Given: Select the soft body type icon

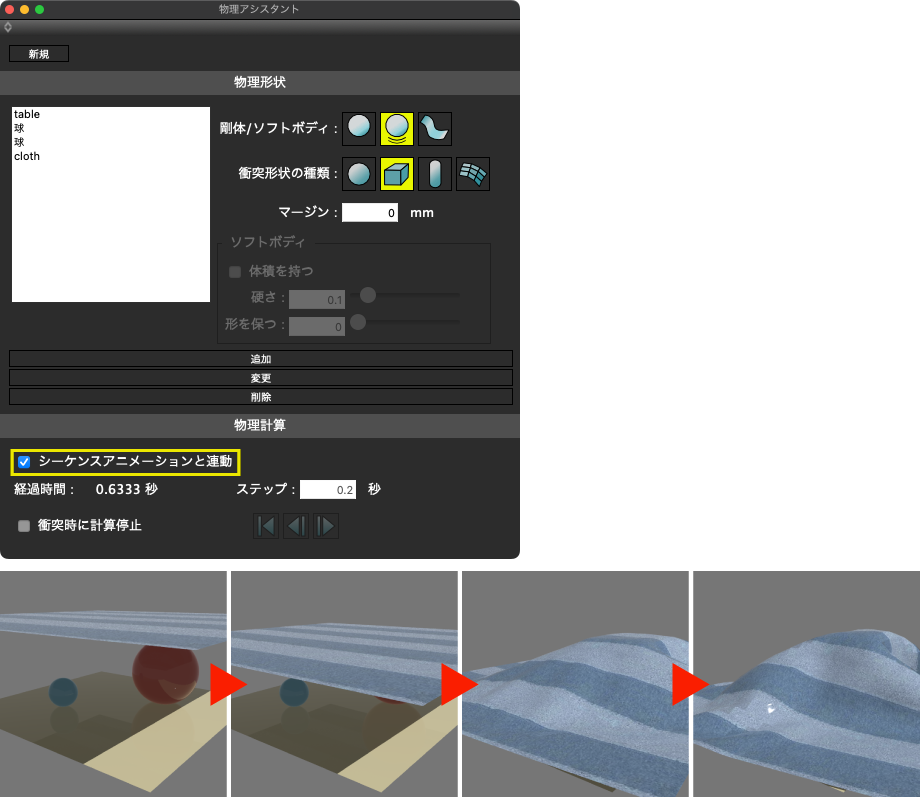Looking at the screenshot, I should click(397, 128).
